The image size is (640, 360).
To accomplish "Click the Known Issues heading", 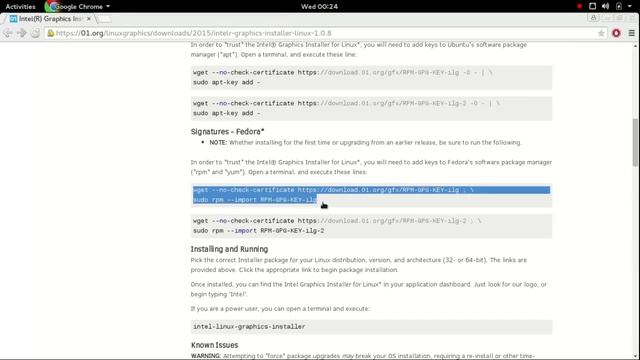I will (x=214, y=345).
